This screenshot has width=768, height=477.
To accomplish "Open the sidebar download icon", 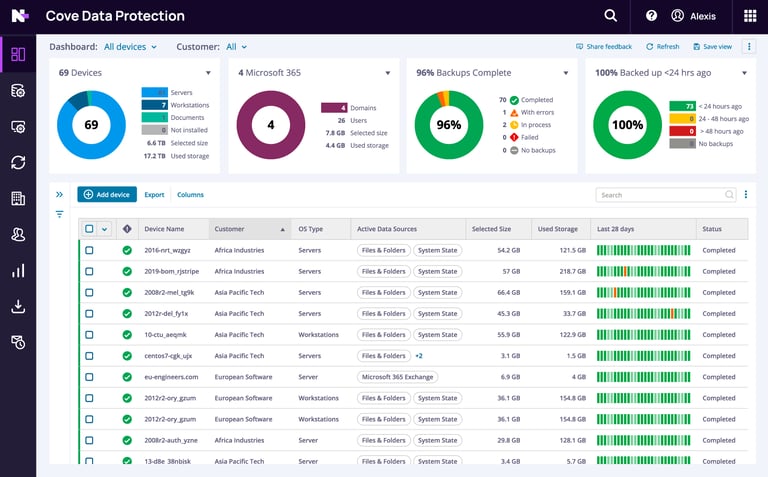I will point(18,307).
